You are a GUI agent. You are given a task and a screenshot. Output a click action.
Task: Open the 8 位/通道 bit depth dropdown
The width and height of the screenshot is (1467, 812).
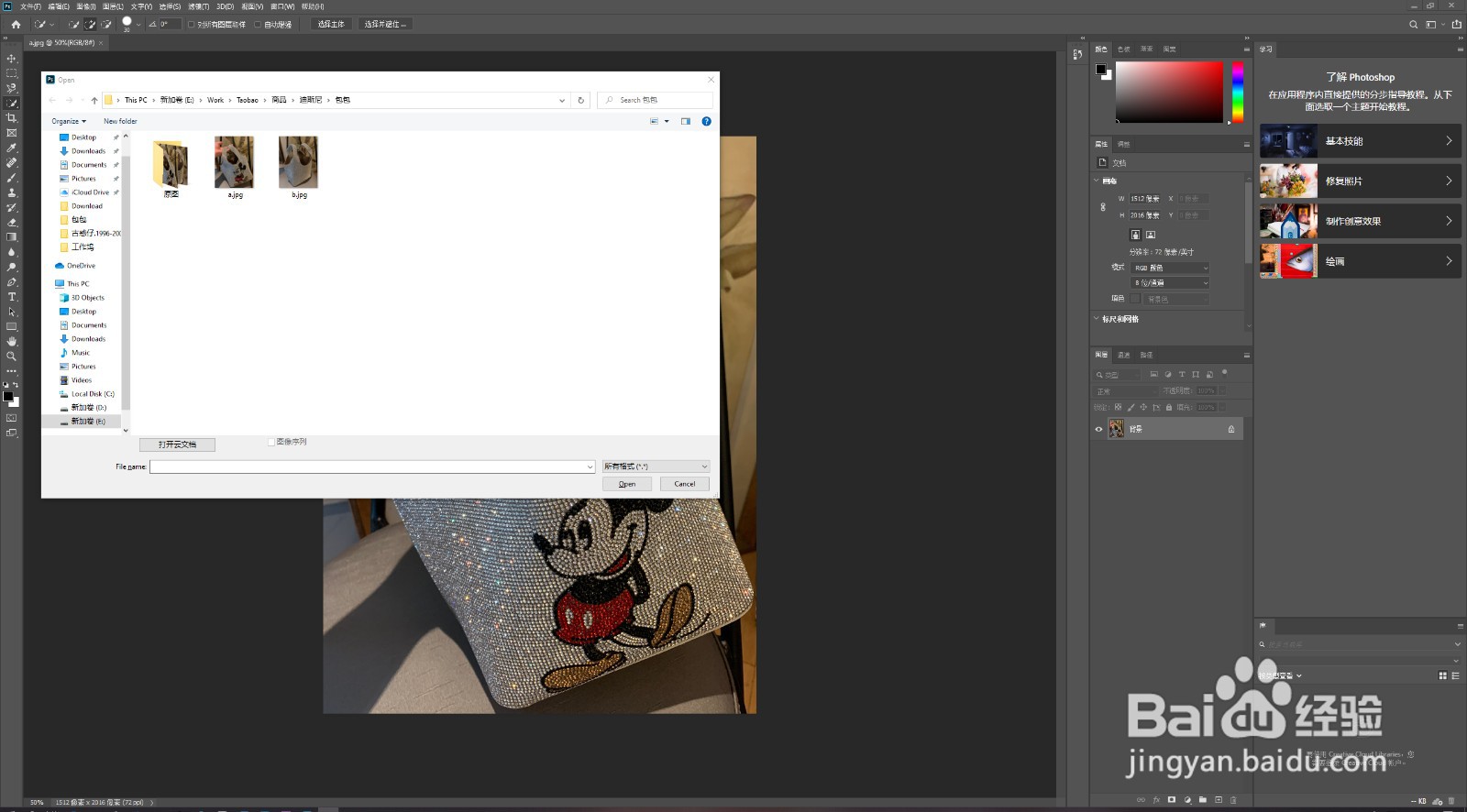point(1171,282)
